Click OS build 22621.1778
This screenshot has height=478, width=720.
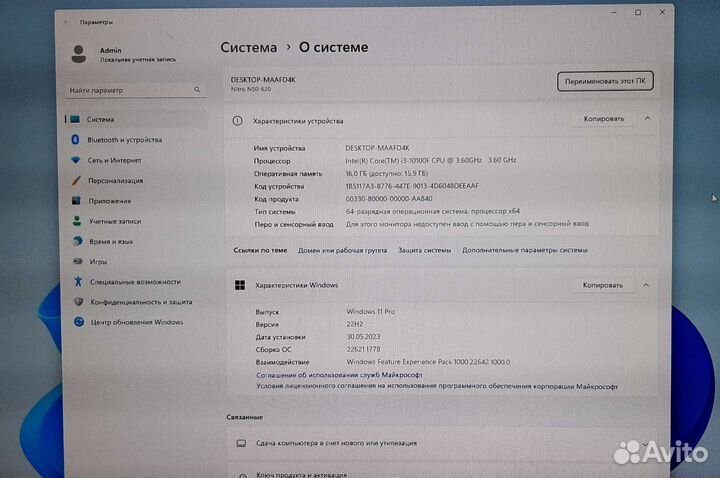tap(363, 349)
